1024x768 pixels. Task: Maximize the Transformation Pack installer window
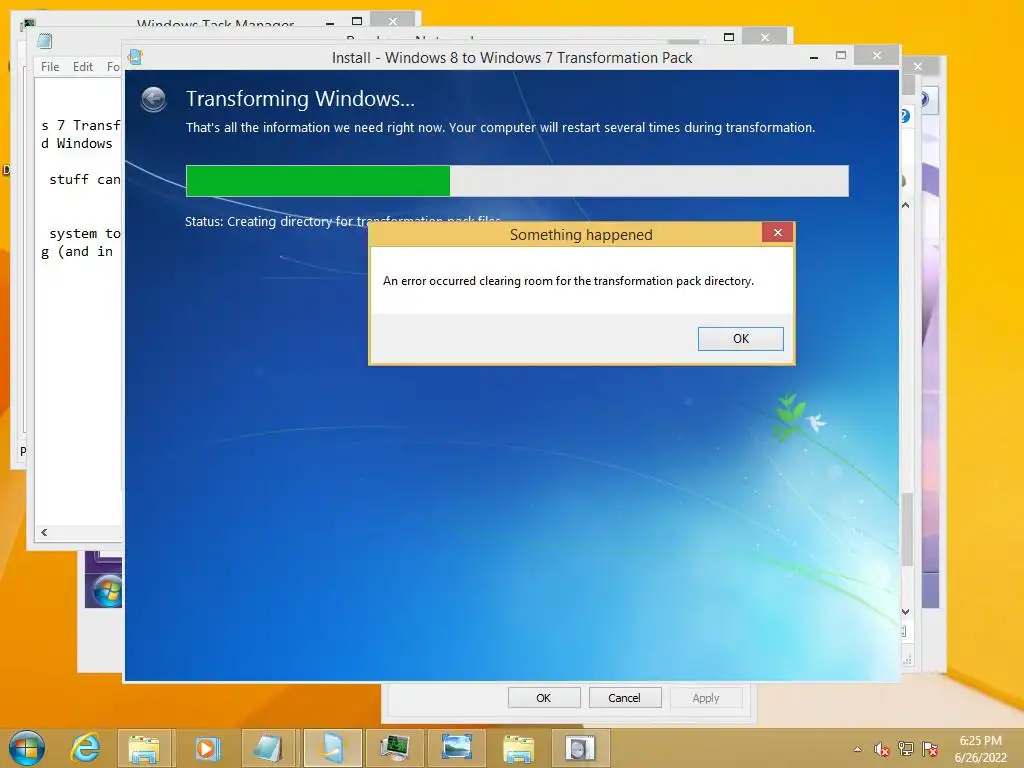coord(841,56)
